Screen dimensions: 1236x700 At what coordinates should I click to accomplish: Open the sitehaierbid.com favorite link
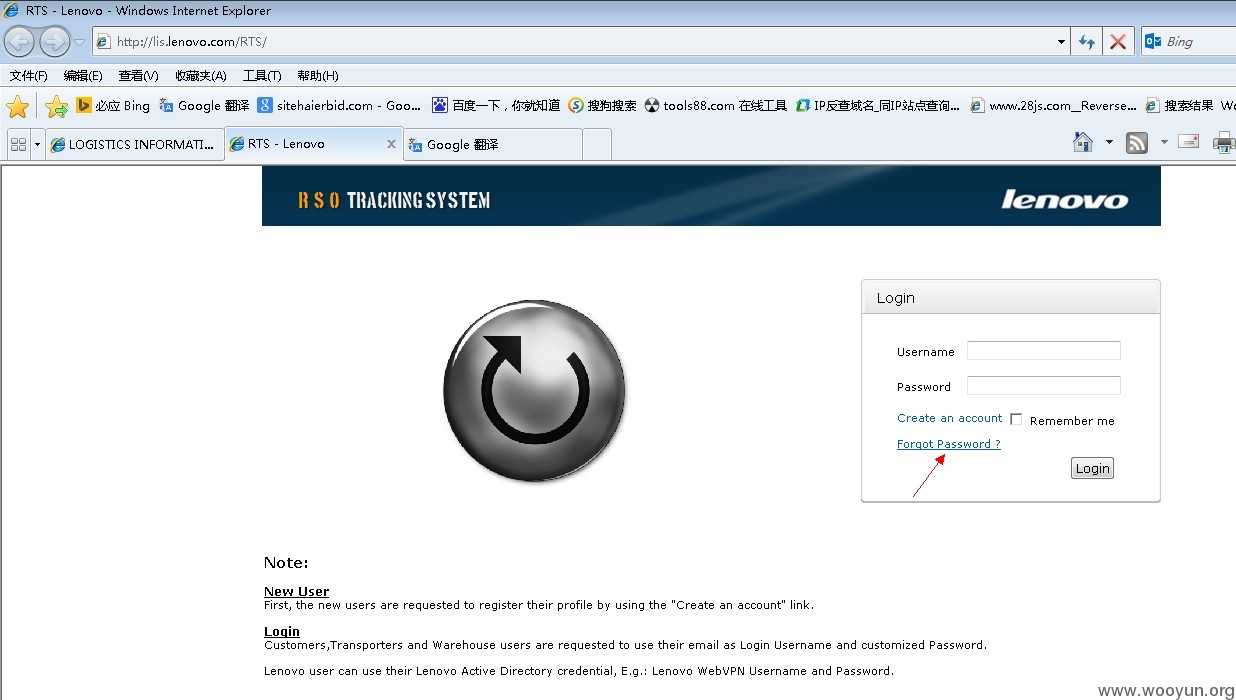coord(339,105)
